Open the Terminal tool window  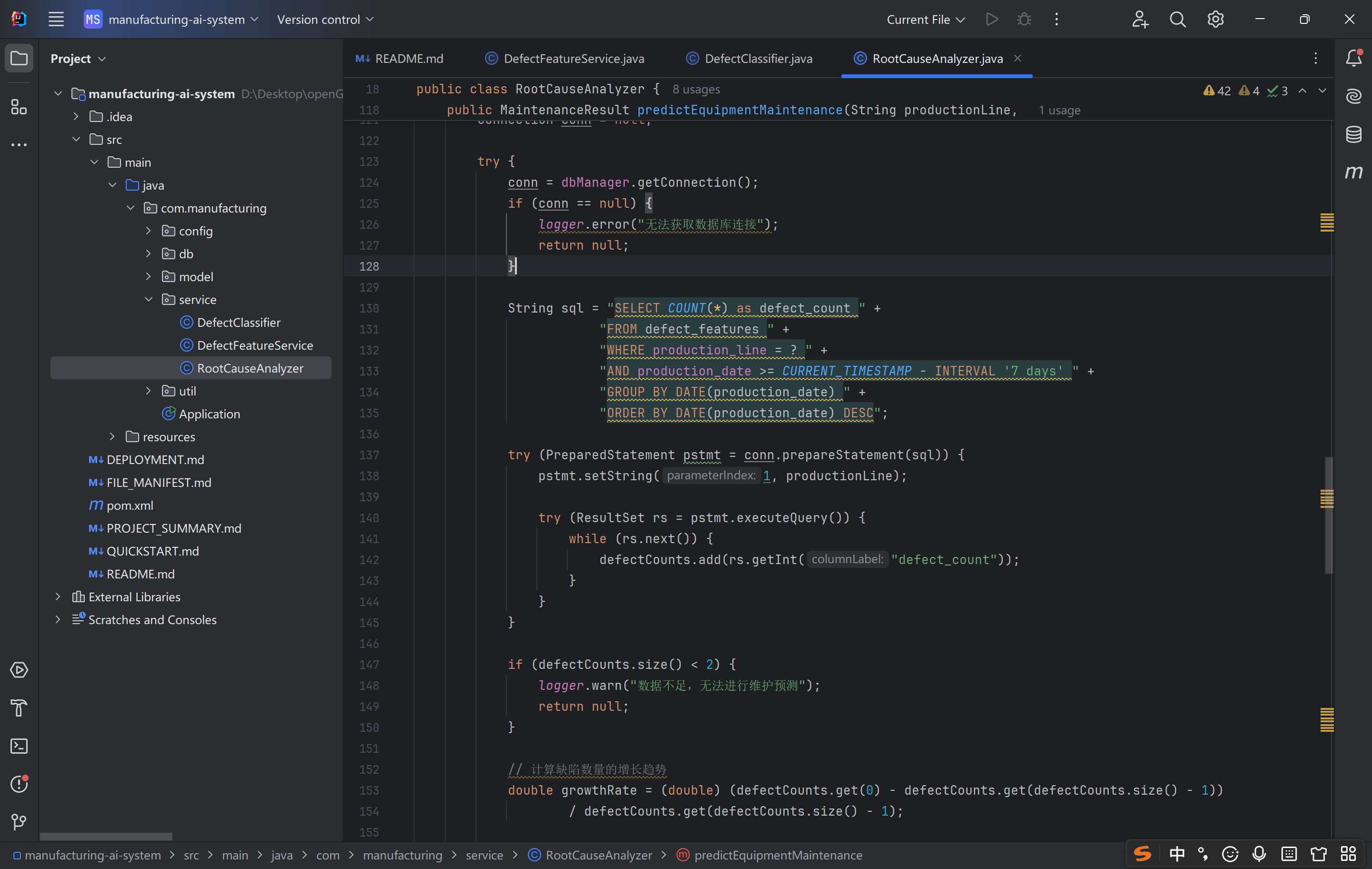click(x=19, y=746)
